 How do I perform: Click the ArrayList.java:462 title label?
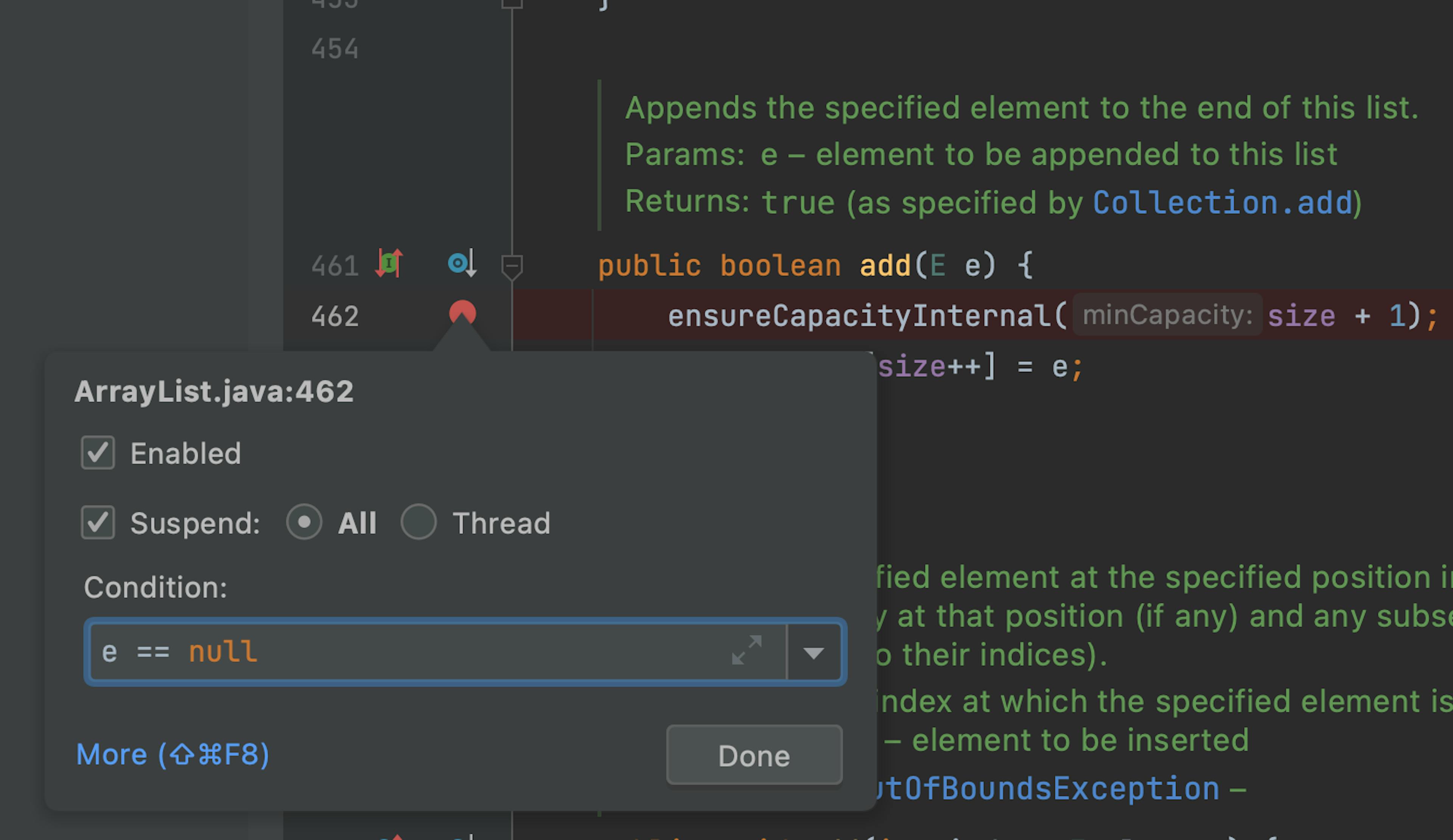coord(215,390)
